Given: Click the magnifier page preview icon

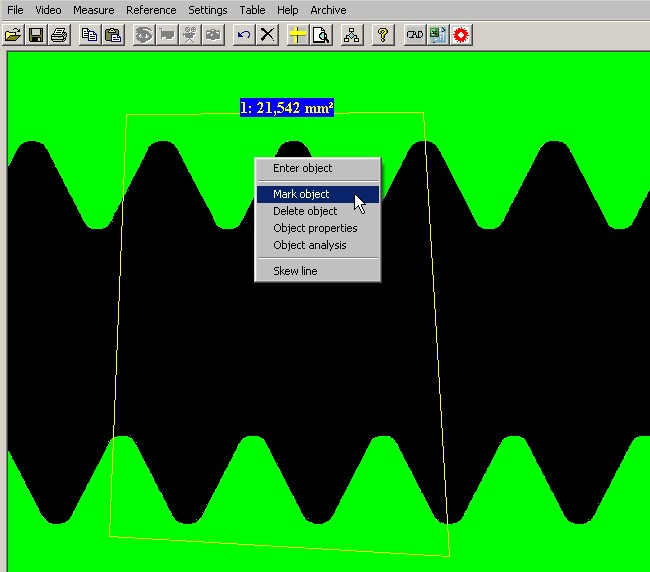Looking at the screenshot, I should 320,35.
